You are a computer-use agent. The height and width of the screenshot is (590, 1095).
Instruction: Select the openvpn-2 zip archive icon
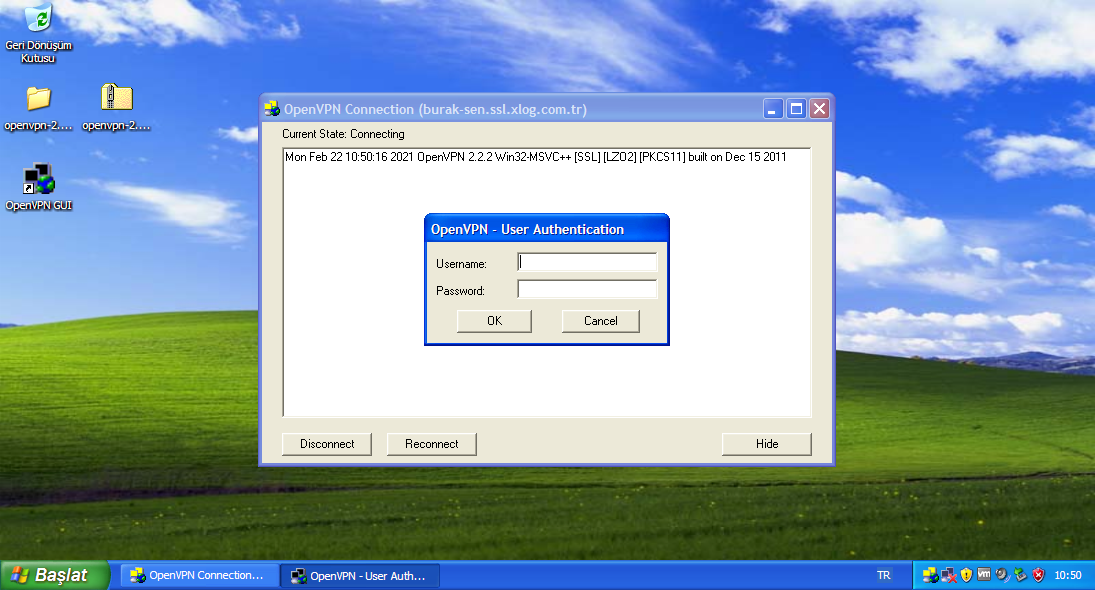117,108
